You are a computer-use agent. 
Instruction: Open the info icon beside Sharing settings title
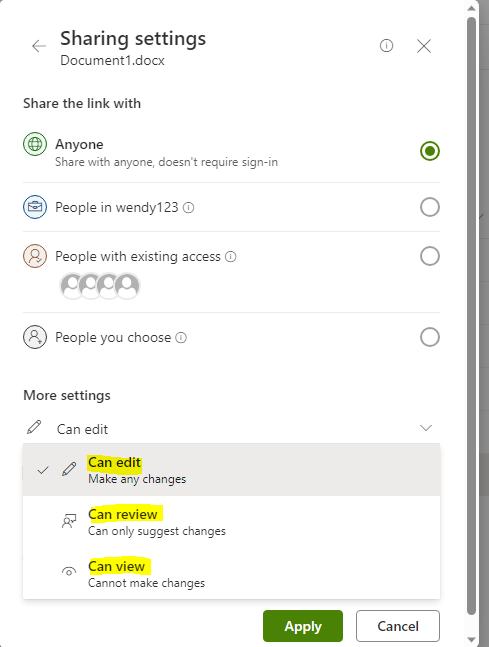click(x=386, y=45)
